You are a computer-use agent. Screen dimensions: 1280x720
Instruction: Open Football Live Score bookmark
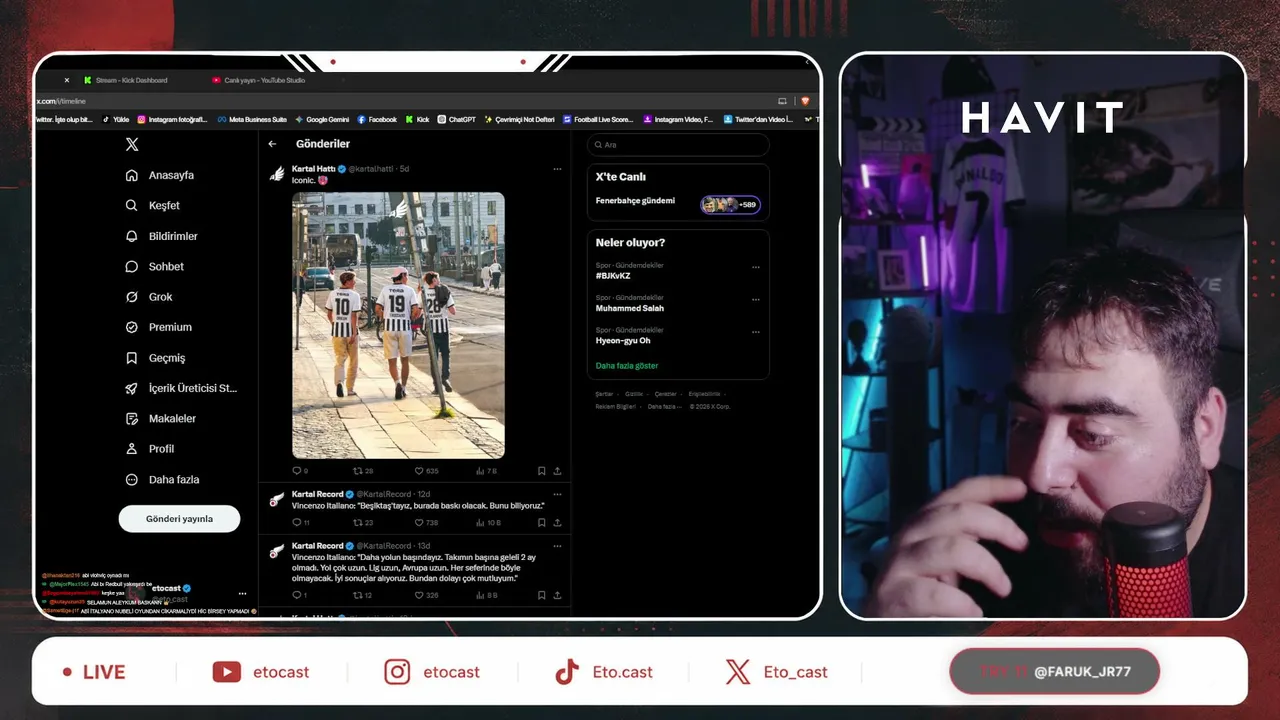tap(598, 119)
